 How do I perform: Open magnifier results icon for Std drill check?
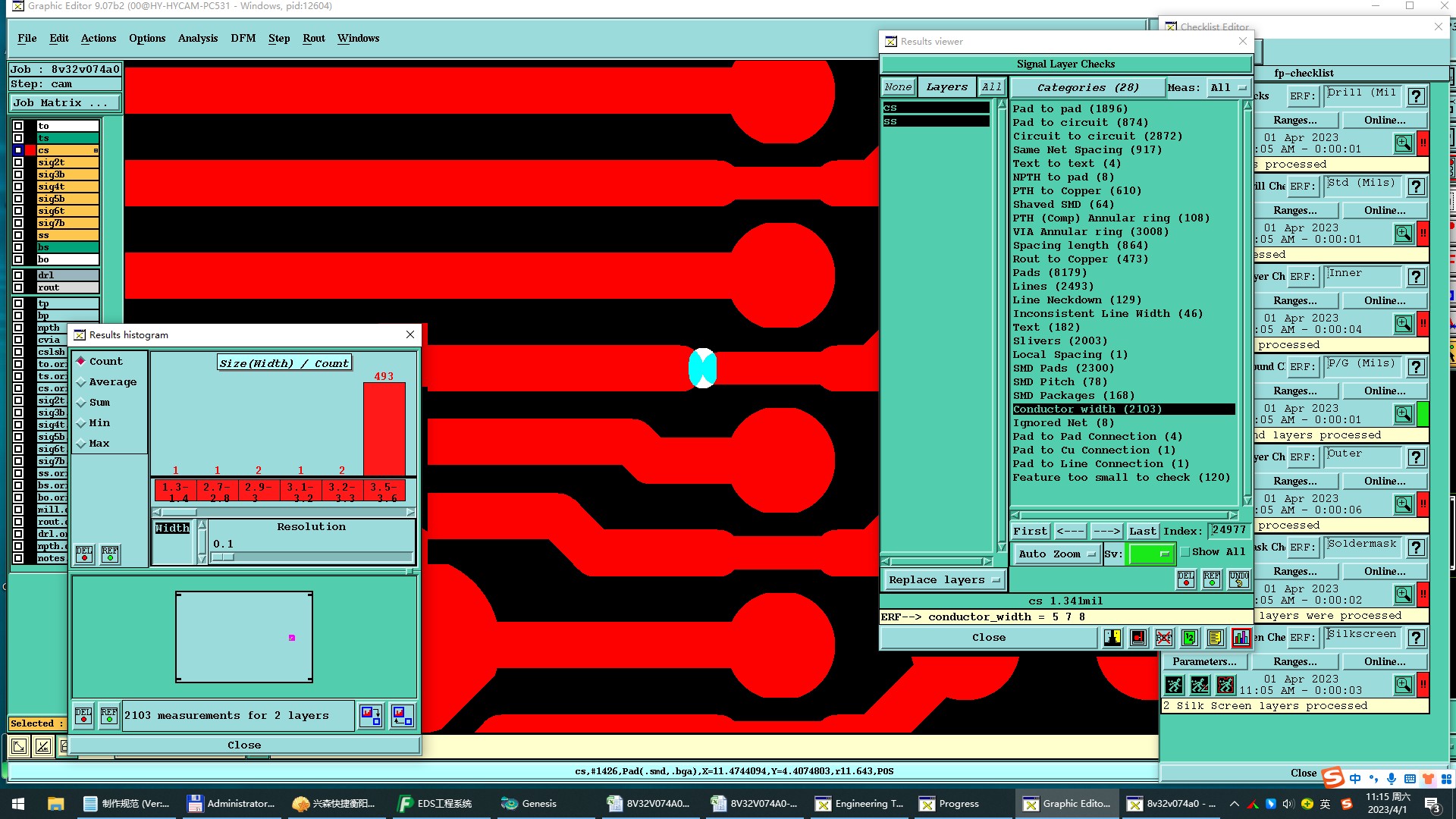[1404, 233]
